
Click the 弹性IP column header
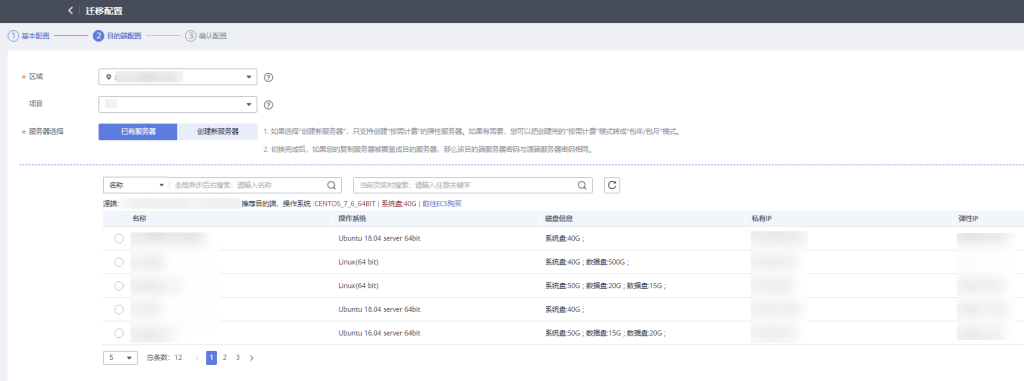coord(969,219)
